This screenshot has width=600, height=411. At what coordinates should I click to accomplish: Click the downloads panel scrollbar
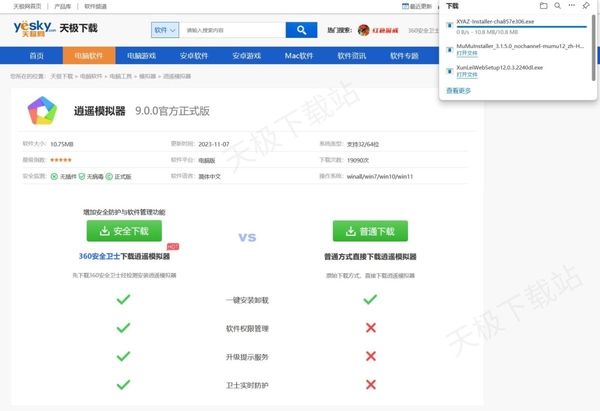coord(593,48)
